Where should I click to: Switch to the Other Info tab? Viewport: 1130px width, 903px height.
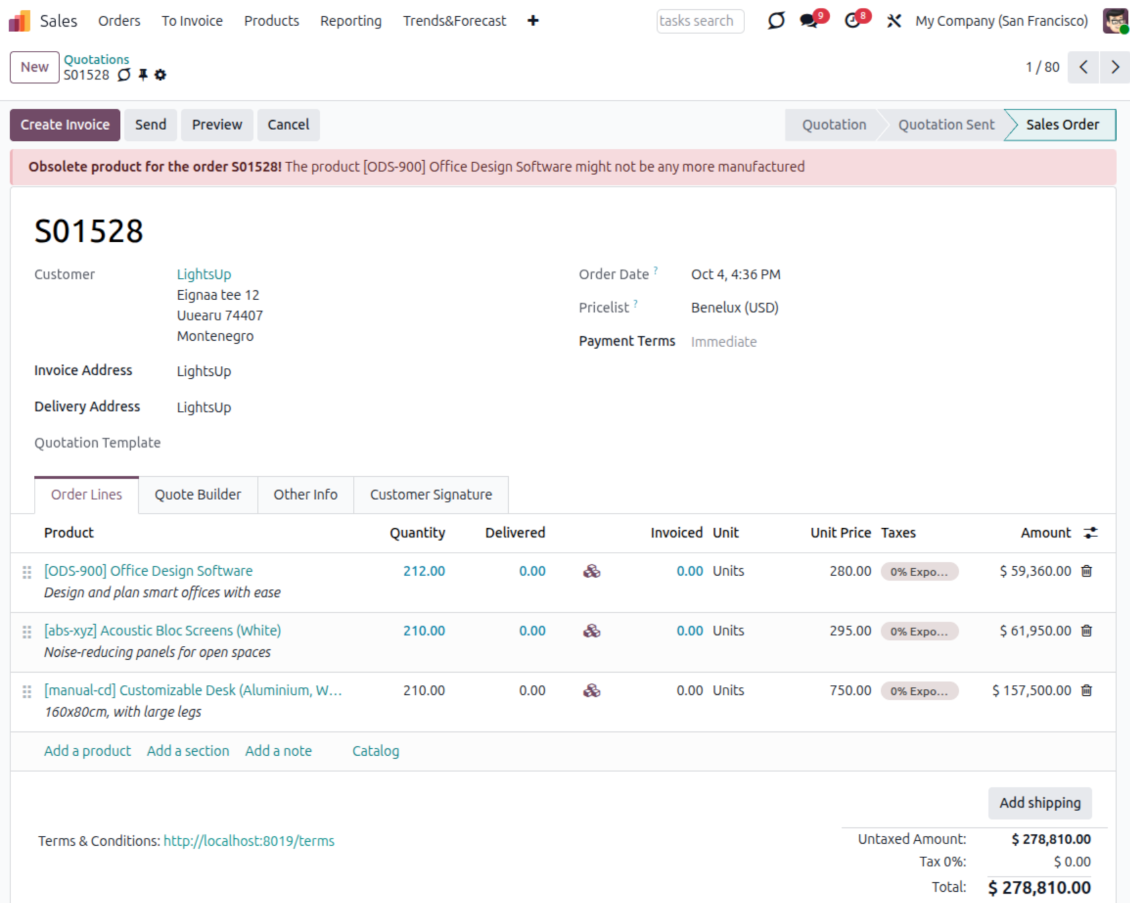(x=305, y=494)
